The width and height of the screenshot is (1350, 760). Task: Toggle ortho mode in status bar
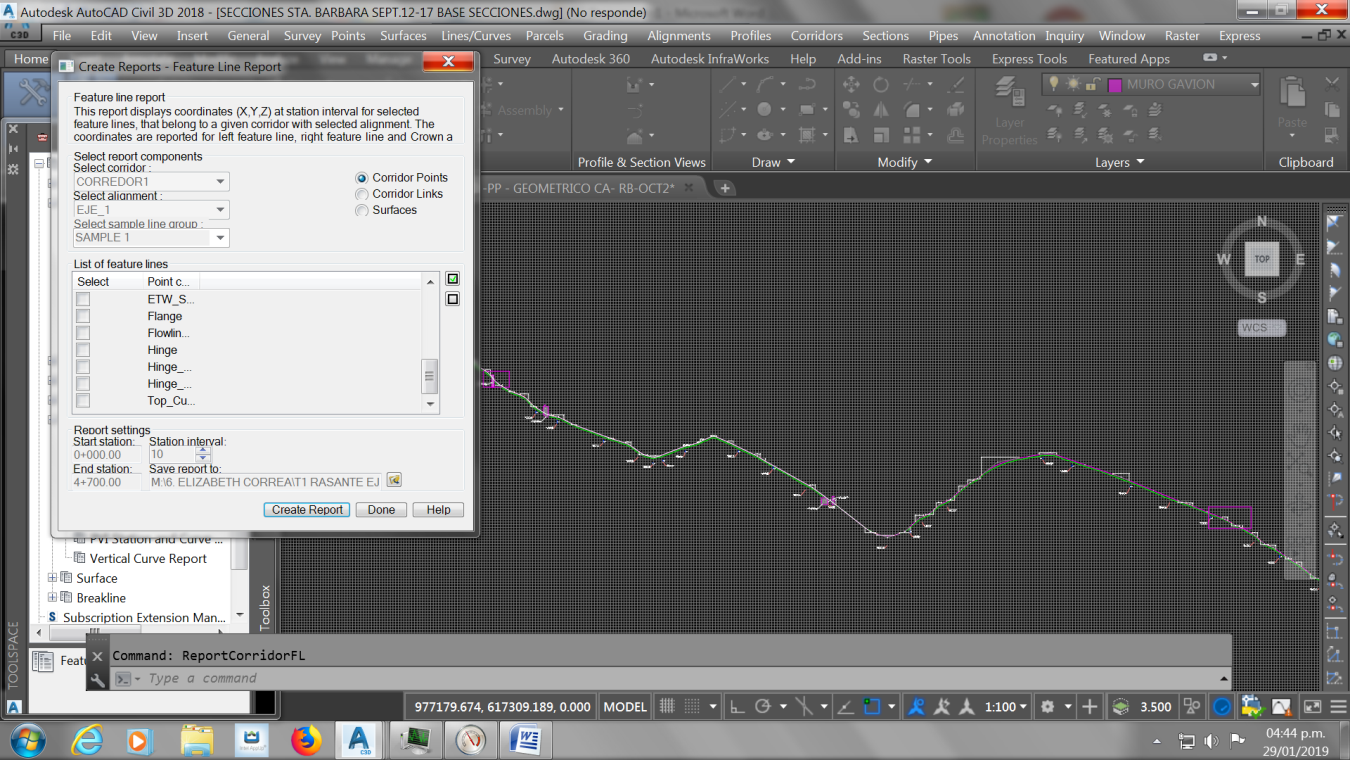pyautogui.click(x=737, y=706)
